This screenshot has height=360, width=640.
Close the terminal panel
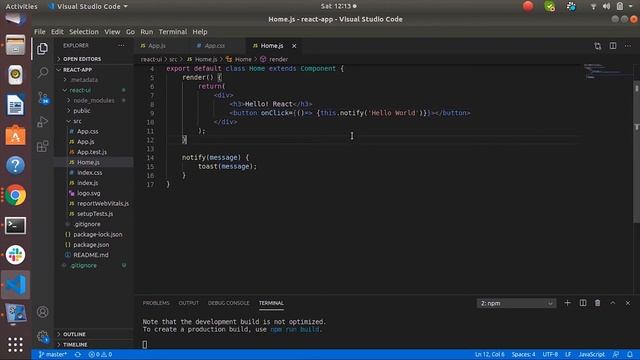coord(628,303)
